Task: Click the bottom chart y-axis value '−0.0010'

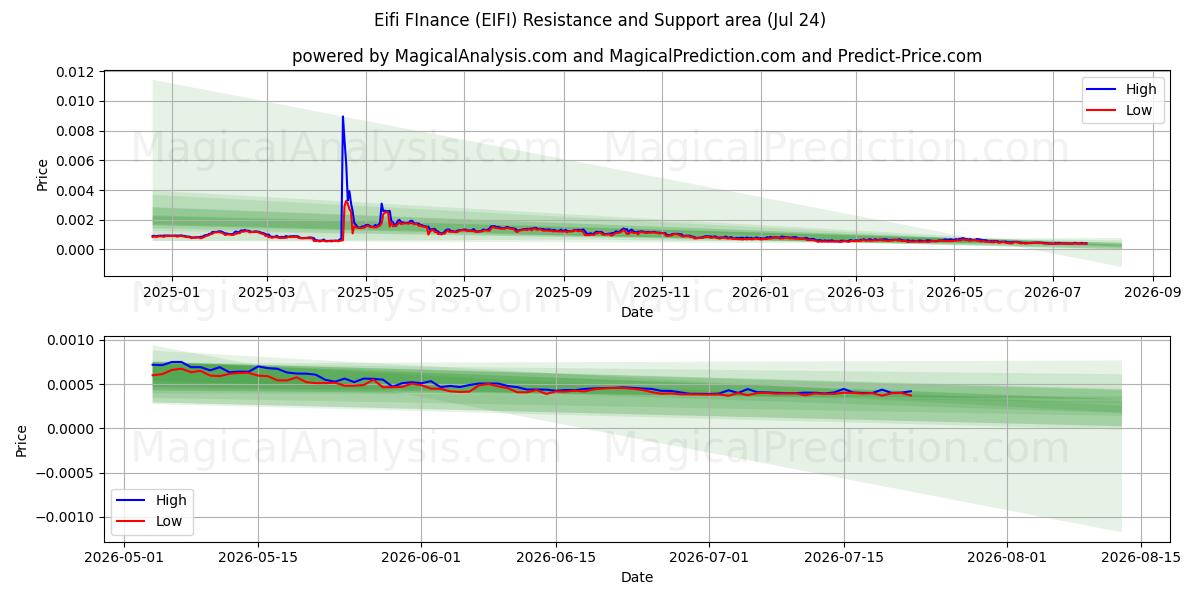Action: [66, 518]
